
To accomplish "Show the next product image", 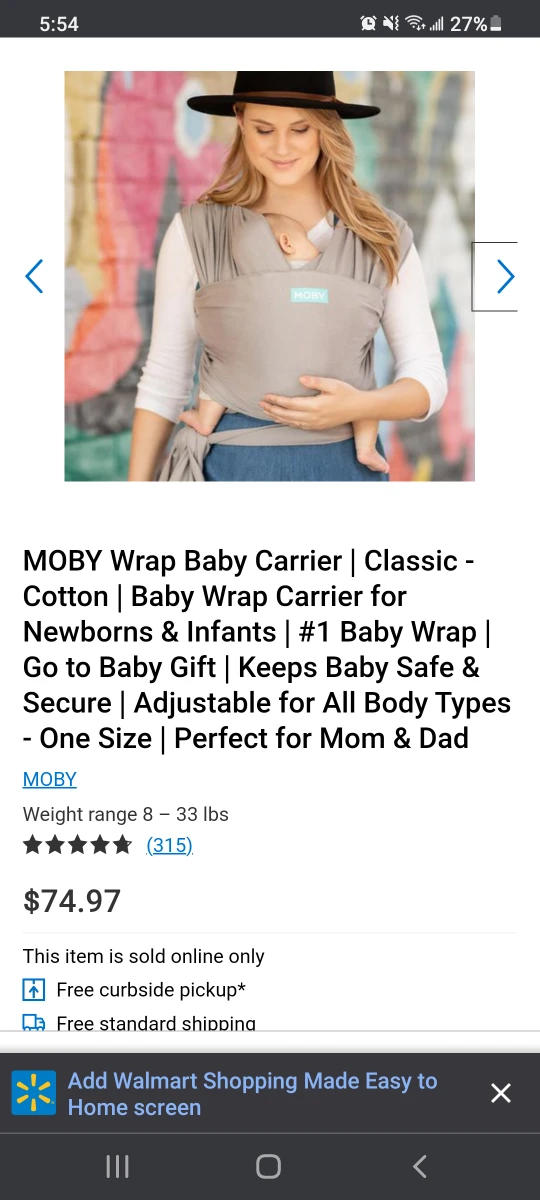I will point(505,277).
